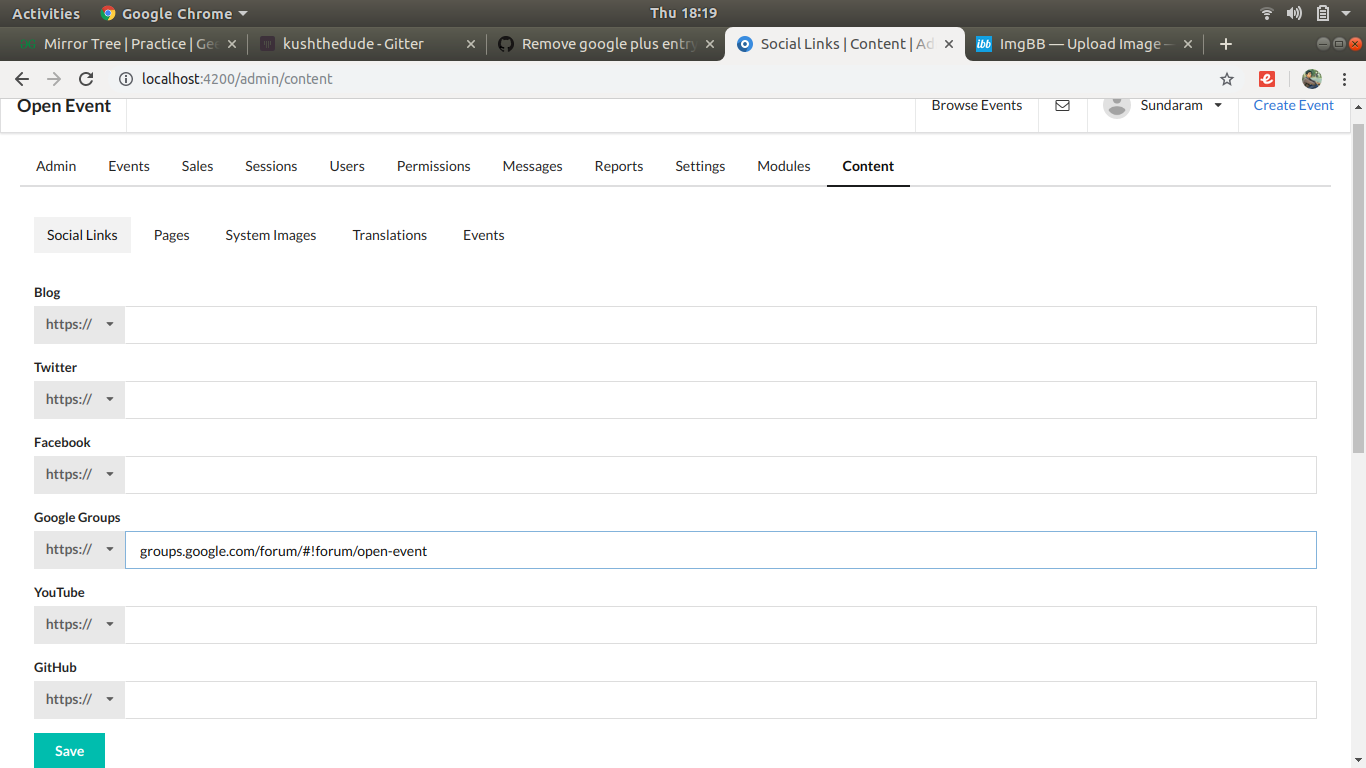The image size is (1366, 768).
Task: Click the Wi-Fi icon in system tray
Action: [1267, 13]
